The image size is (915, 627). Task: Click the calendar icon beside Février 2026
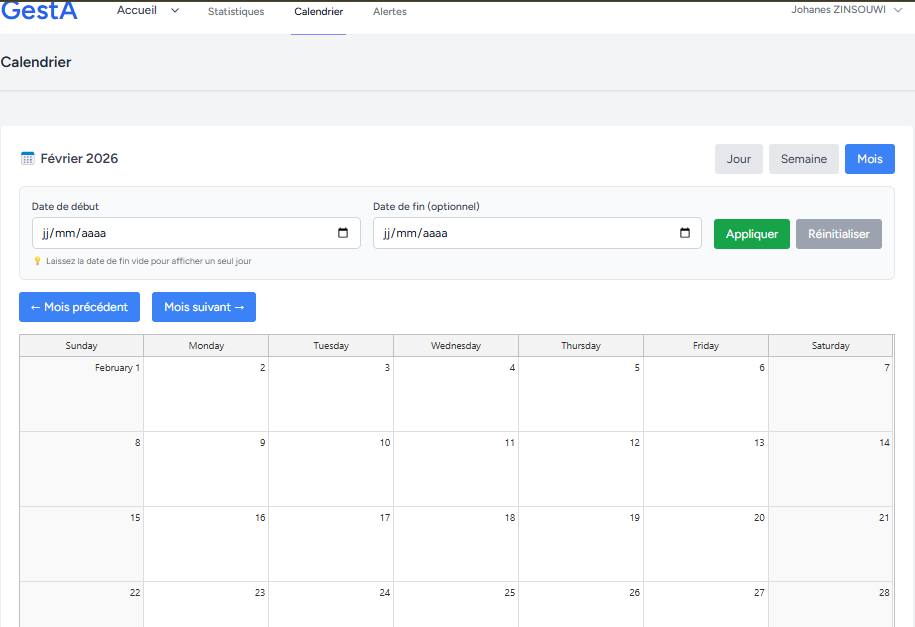click(x=28, y=158)
